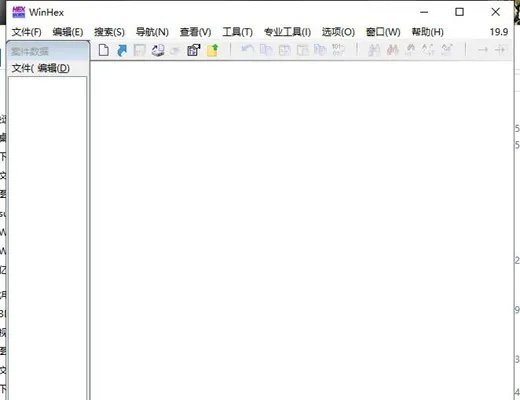Maximize the WinHex window
520x400 pixels.
click(x=460, y=12)
